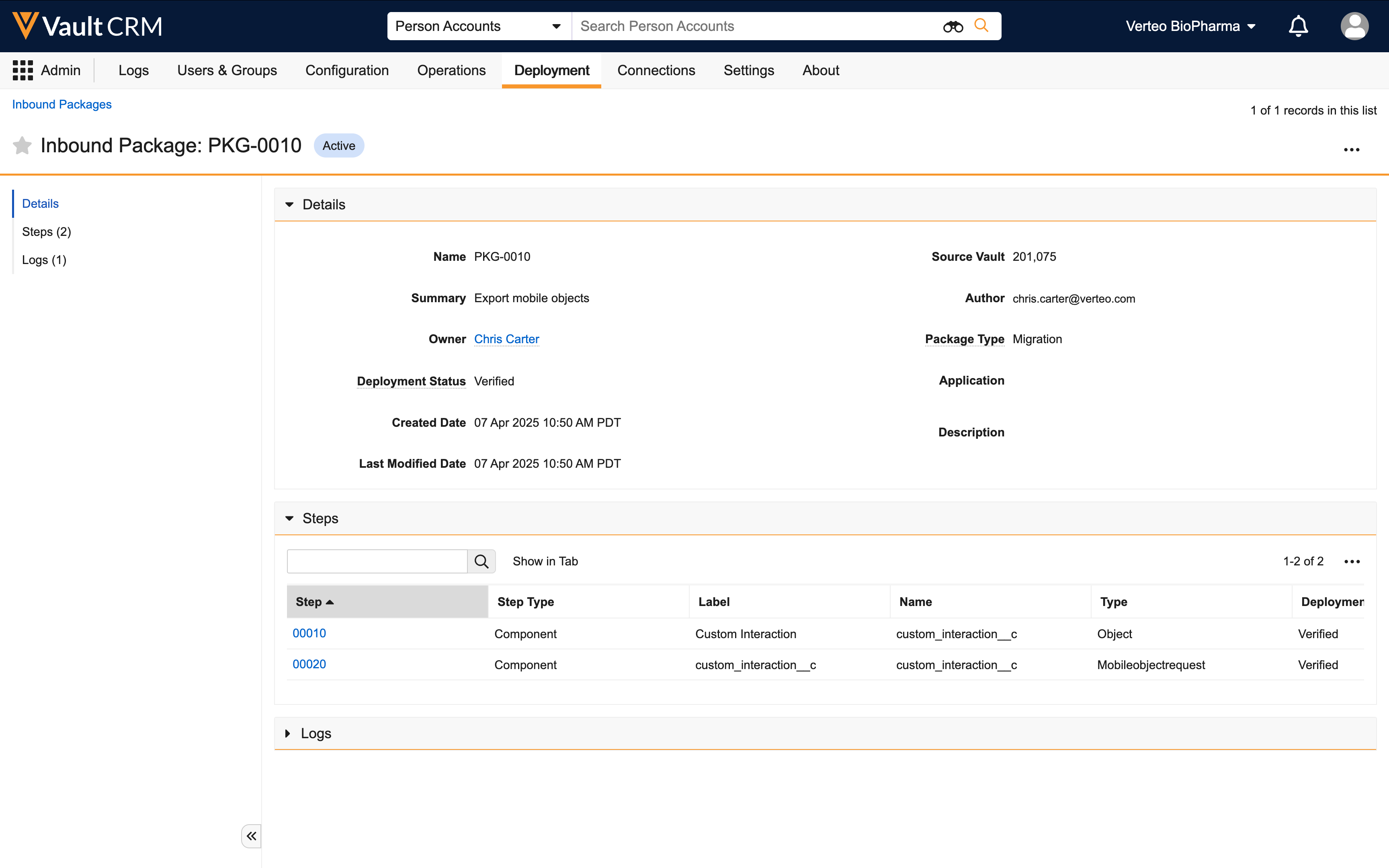Image resolution: width=1389 pixels, height=868 pixels.
Task: Collapse the left sidebar panel
Action: pyautogui.click(x=252, y=836)
